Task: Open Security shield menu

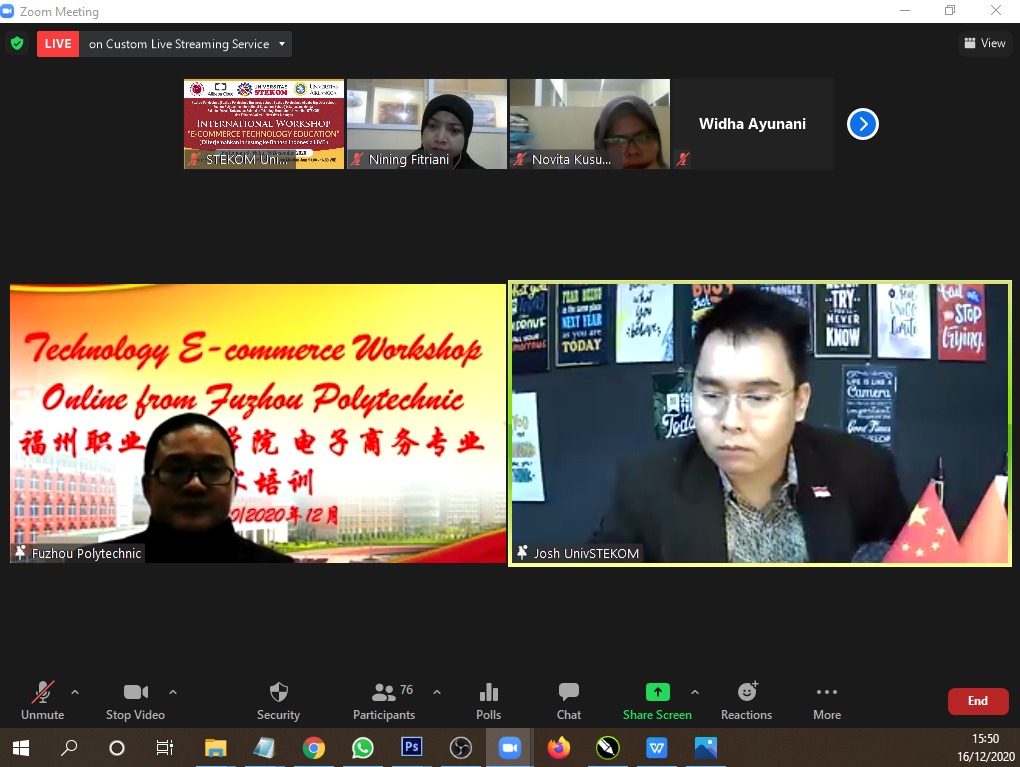Action: [278, 700]
